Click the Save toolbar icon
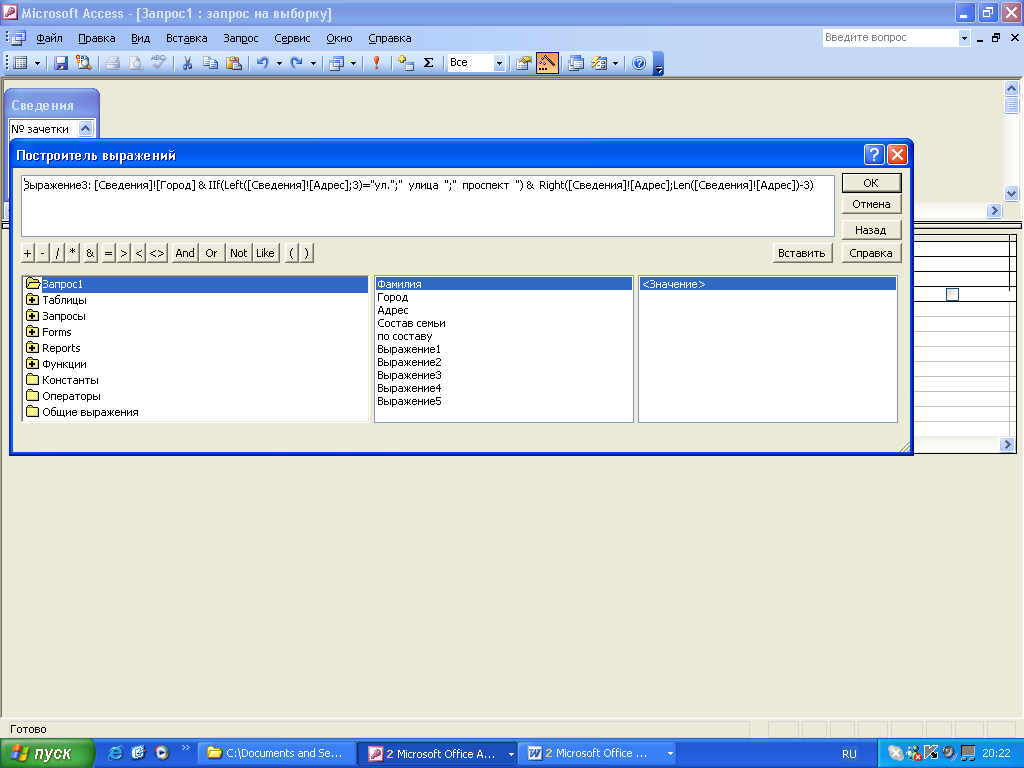The width and height of the screenshot is (1024, 768). pos(61,63)
